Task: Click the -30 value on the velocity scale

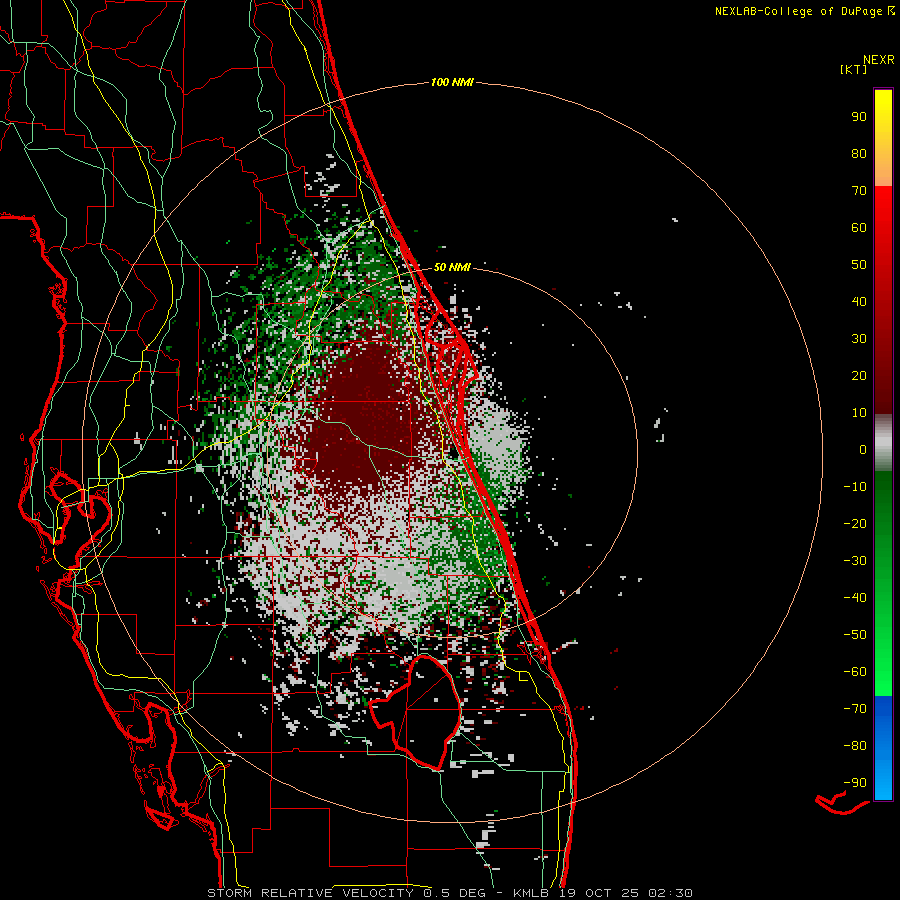Action: click(855, 561)
